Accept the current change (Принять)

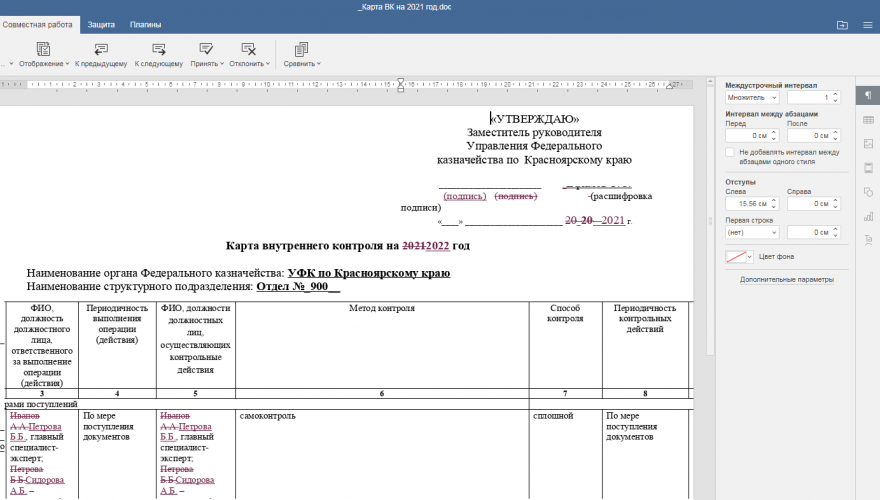206,49
